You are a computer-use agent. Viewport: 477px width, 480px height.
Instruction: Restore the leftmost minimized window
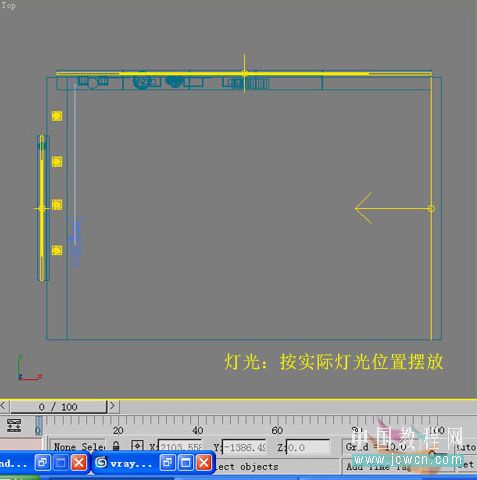coord(43,463)
